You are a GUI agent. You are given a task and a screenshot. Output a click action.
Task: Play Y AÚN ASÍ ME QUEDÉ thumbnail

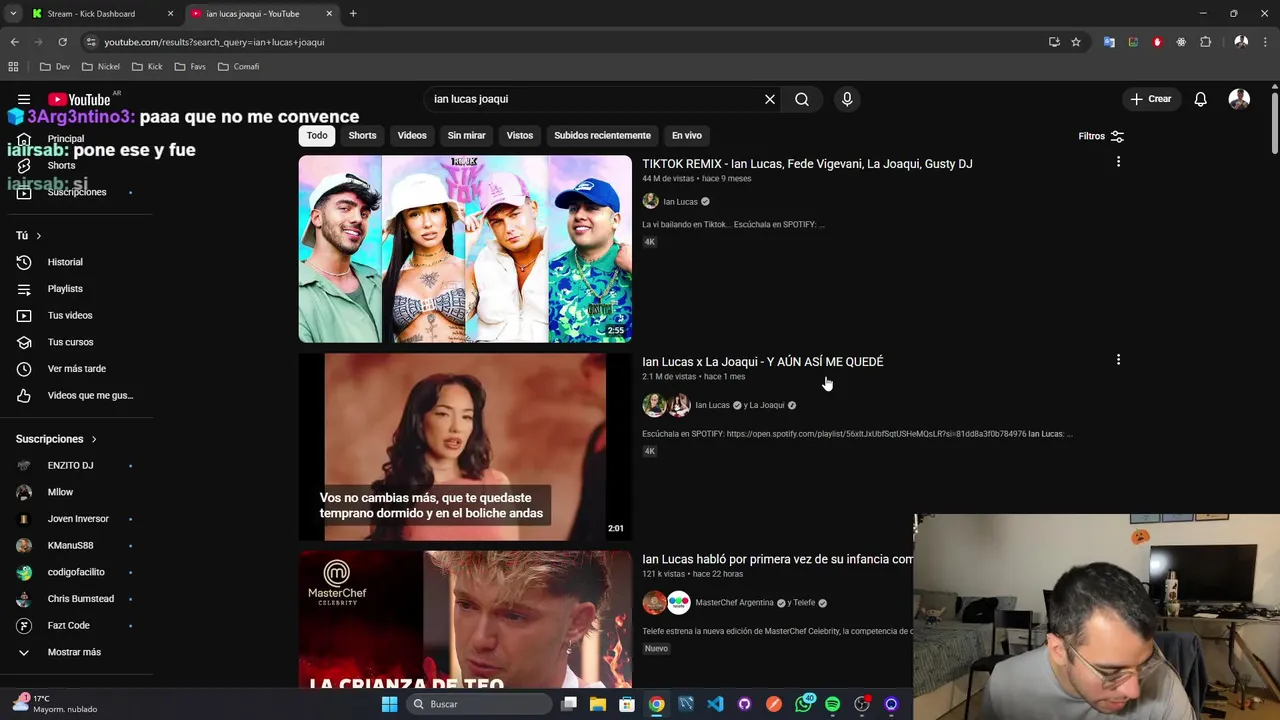coord(465,447)
